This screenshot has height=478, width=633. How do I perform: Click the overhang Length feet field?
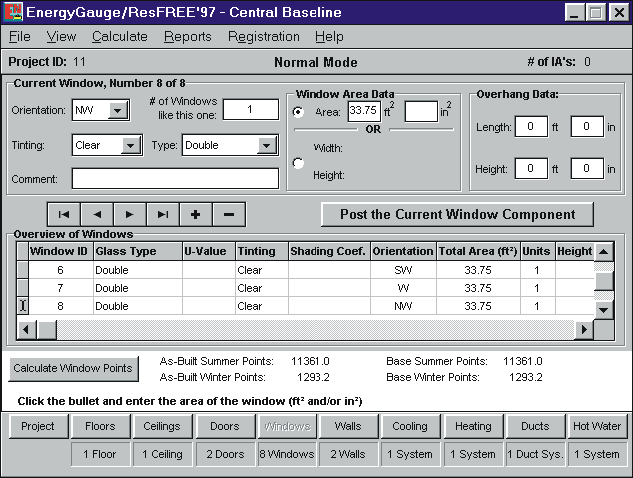point(531,126)
